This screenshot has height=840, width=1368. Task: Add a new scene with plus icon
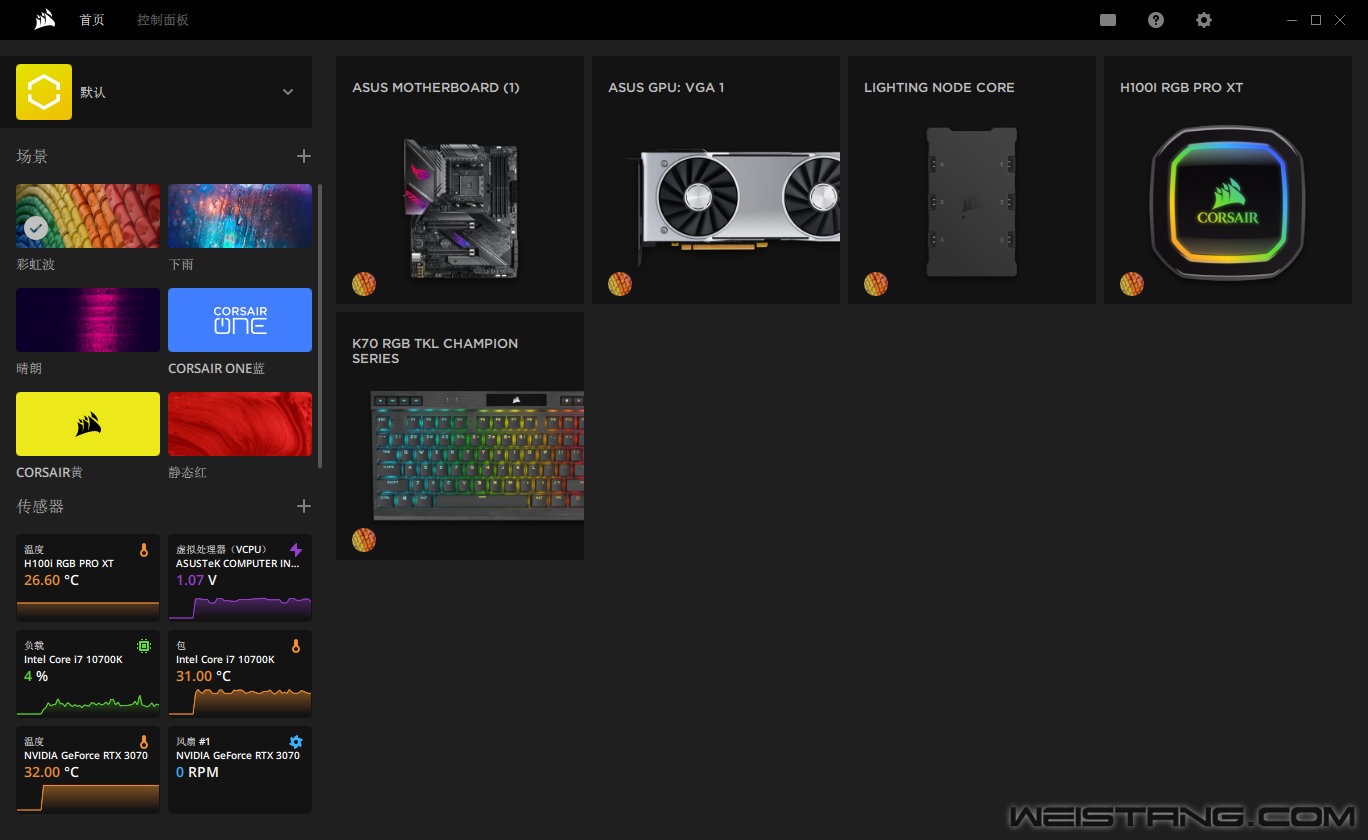pos(304,156)
